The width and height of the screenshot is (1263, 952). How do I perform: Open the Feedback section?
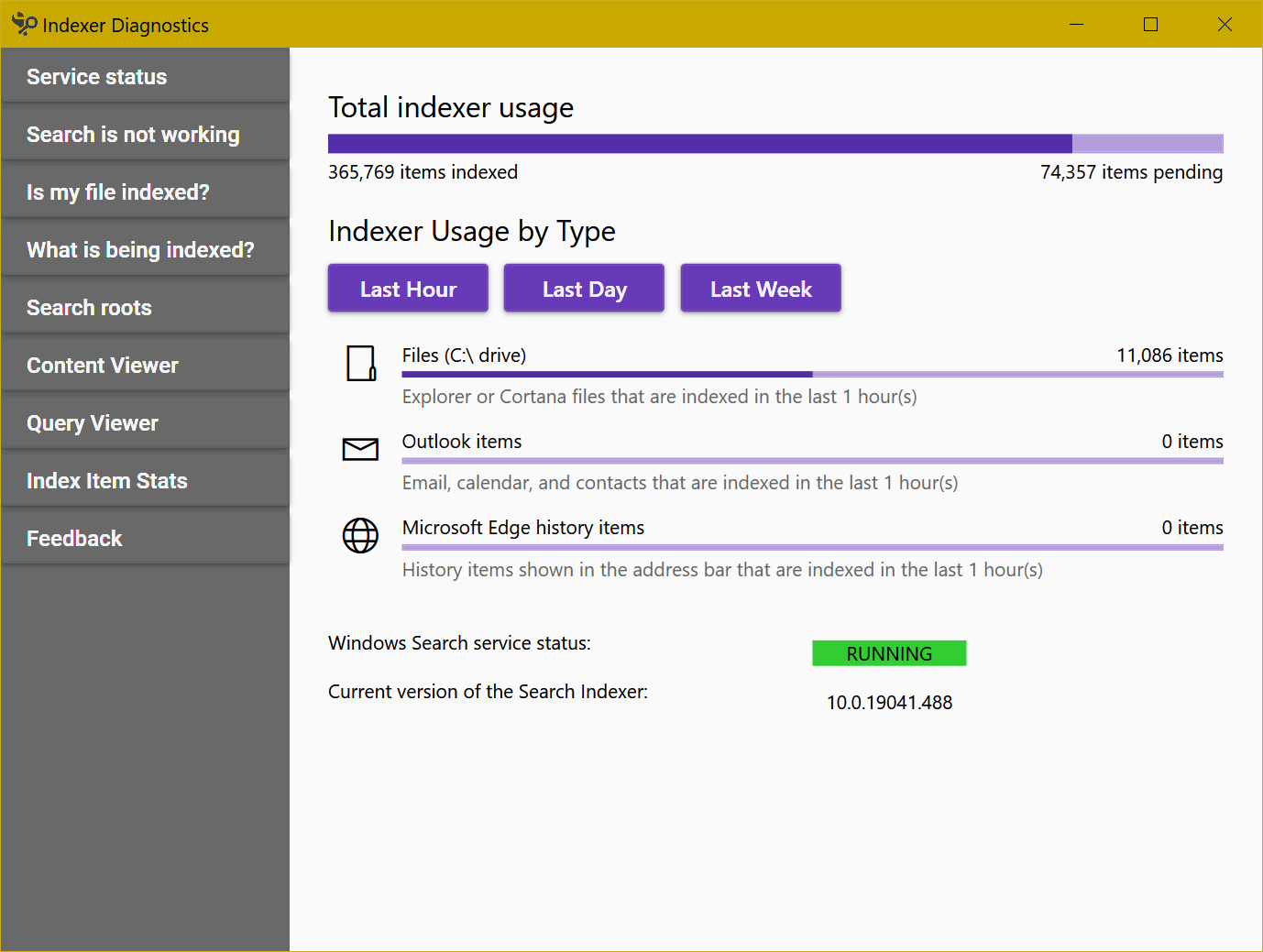(146, 538)
